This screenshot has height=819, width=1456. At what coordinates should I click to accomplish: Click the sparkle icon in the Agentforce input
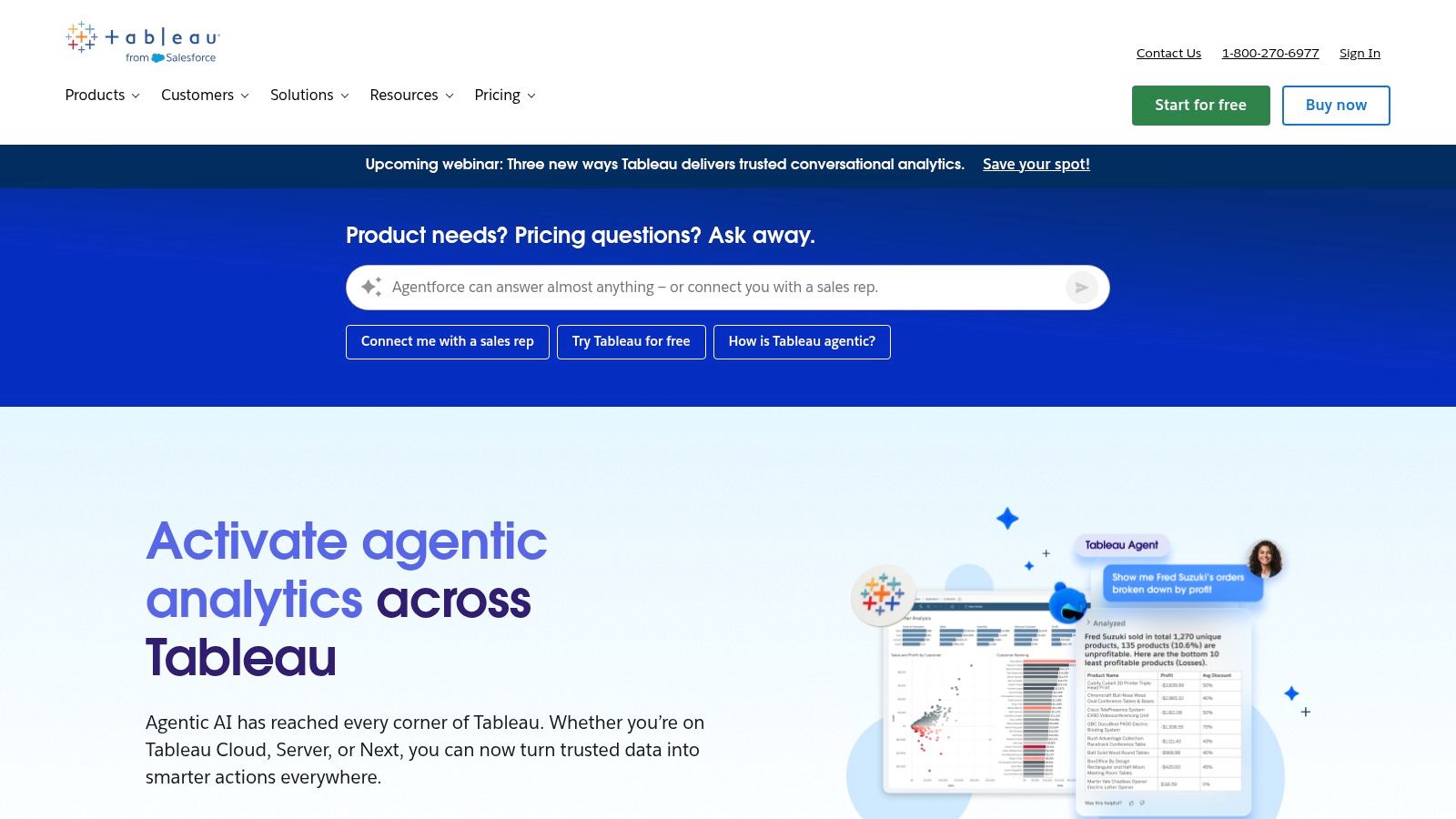pos(371,288)
